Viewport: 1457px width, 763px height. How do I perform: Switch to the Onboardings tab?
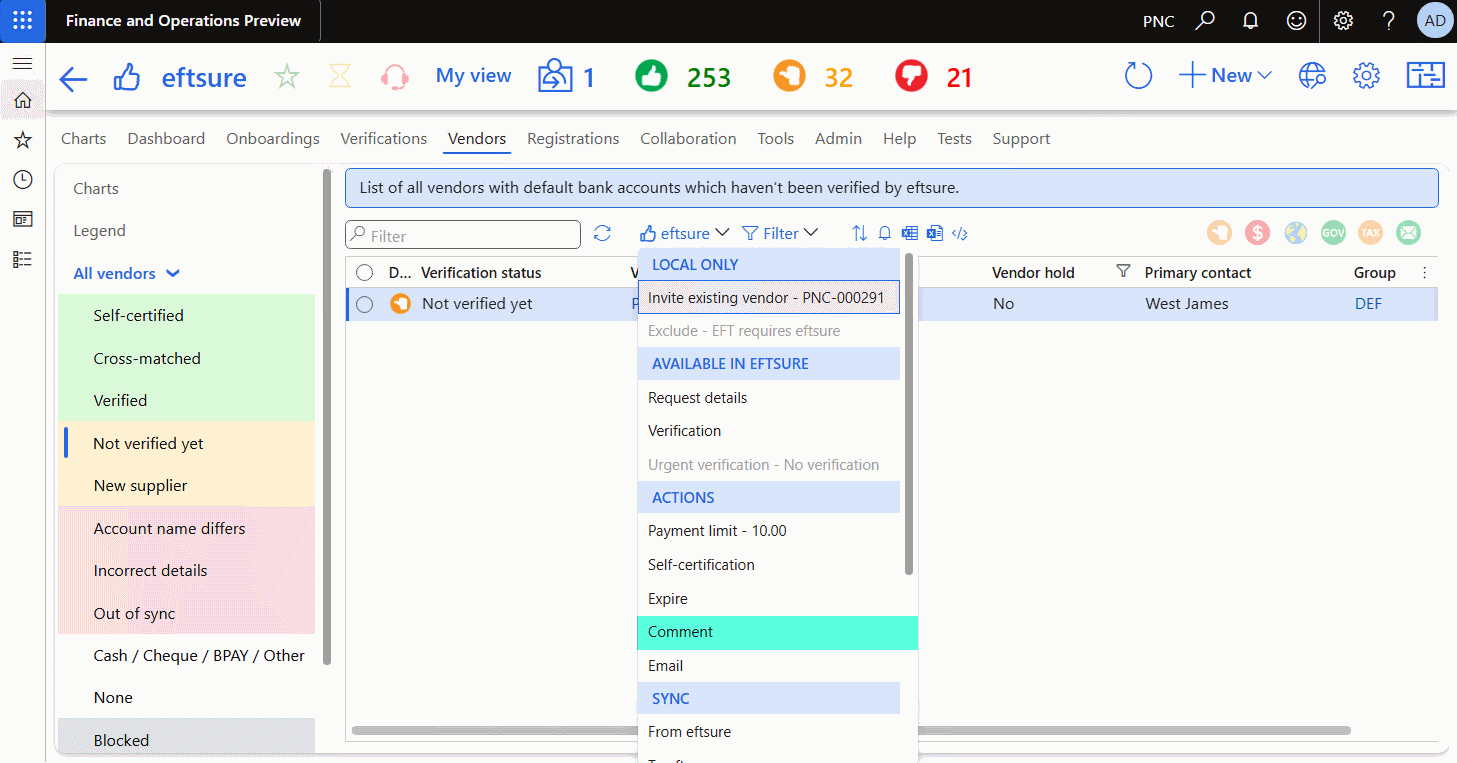tap(273, 139)
